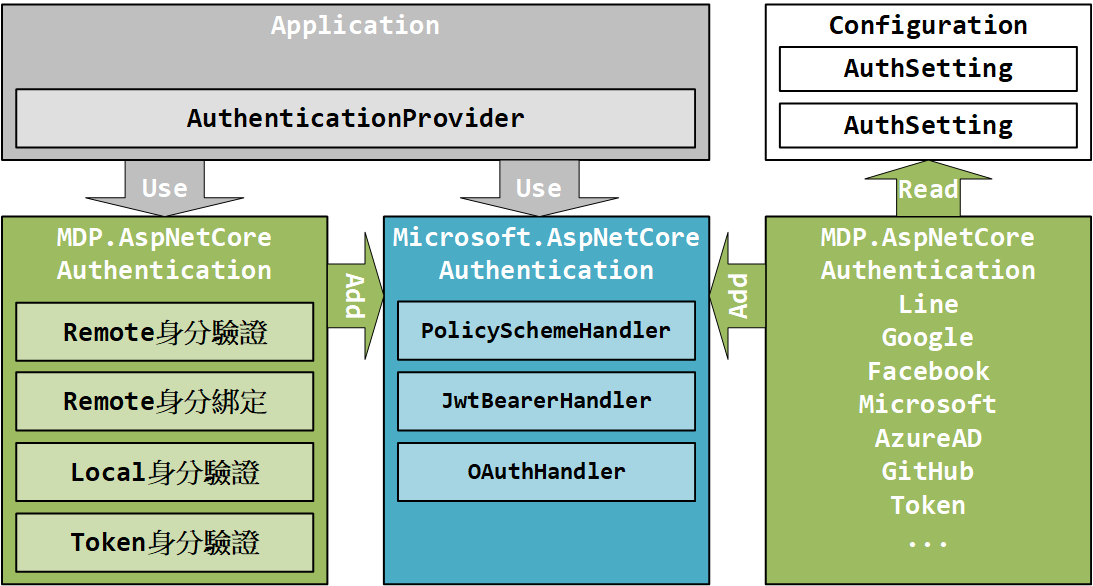
Task: Click the JwtBearerHandler box
Action: pyautogui.click(x=546, y=401)
